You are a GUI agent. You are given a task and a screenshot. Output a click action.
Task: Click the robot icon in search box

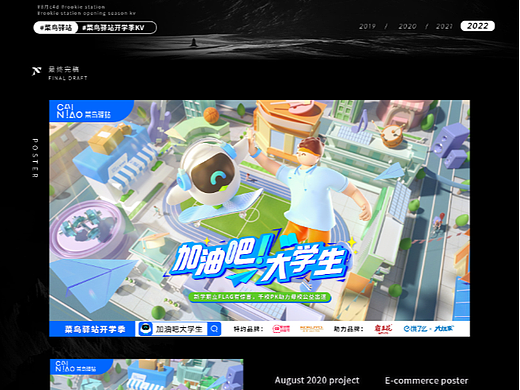pos(145,329)
